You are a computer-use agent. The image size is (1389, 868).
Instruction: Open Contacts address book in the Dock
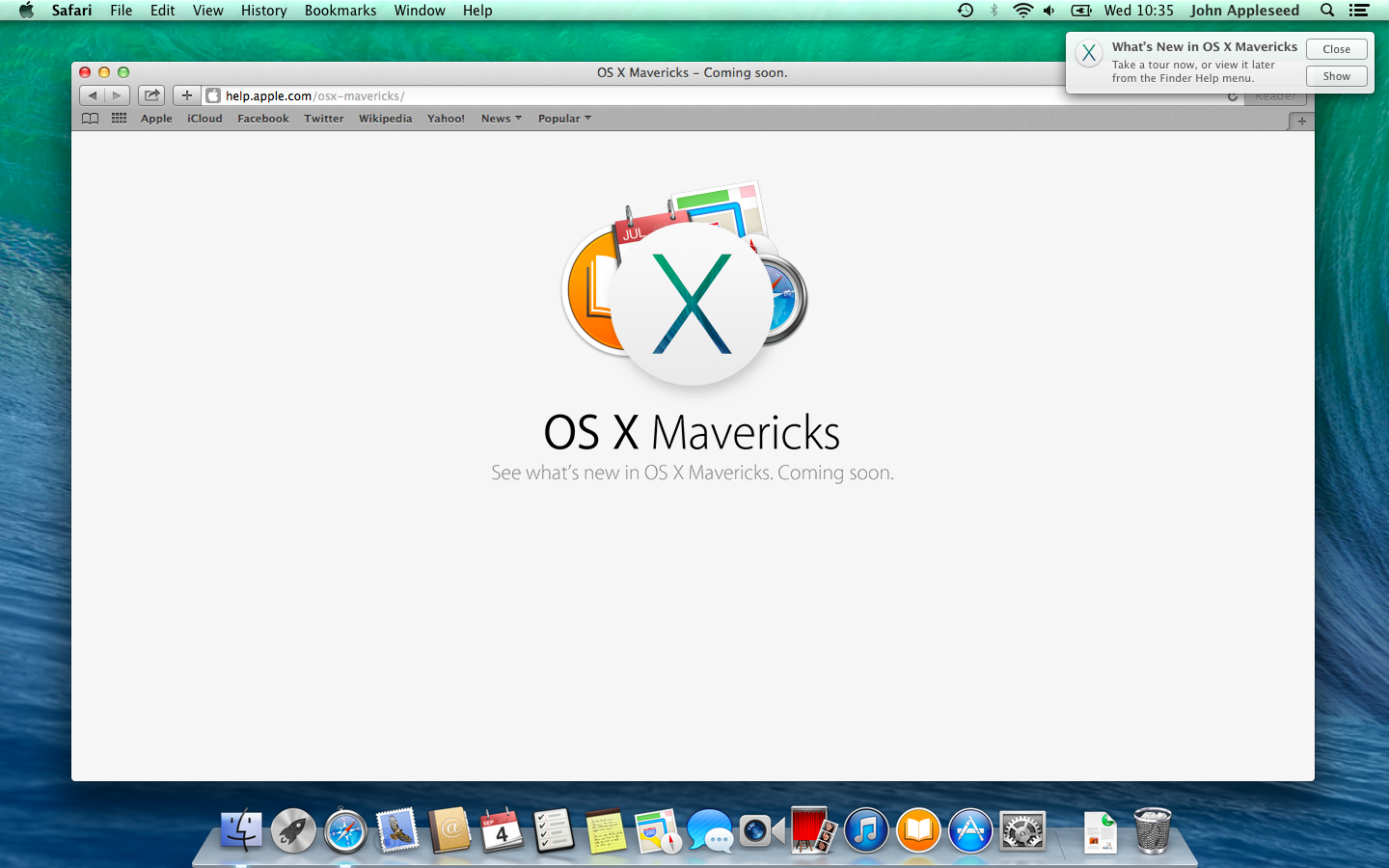[x=449, y=830]
